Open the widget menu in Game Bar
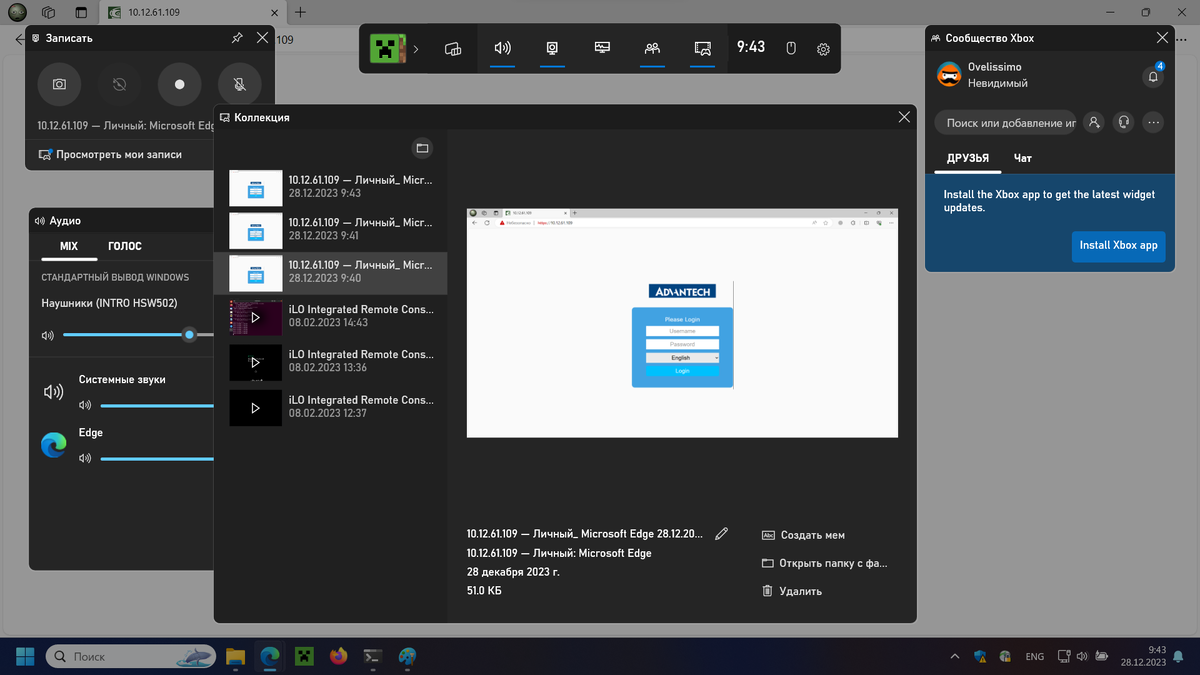The height and width of the screenshot is (675, 1200). pos(453,48)
